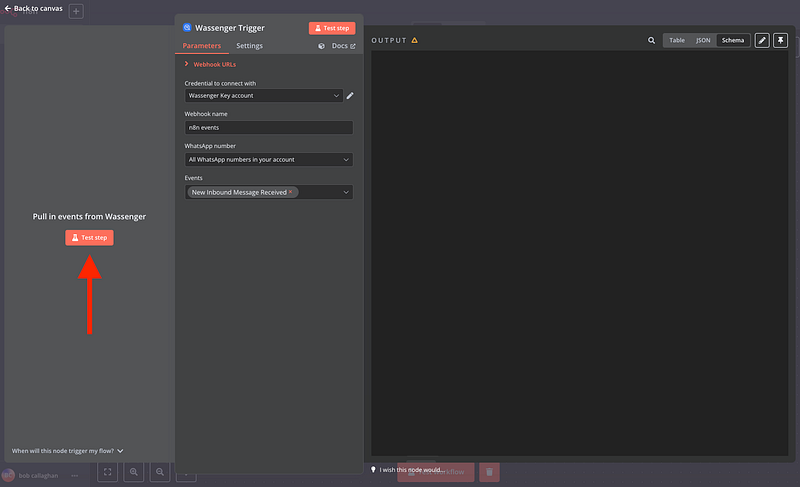This screenshot has width=800, height=487.
Task: Click the Webhook name input field
Action: (x=268, y=128)
